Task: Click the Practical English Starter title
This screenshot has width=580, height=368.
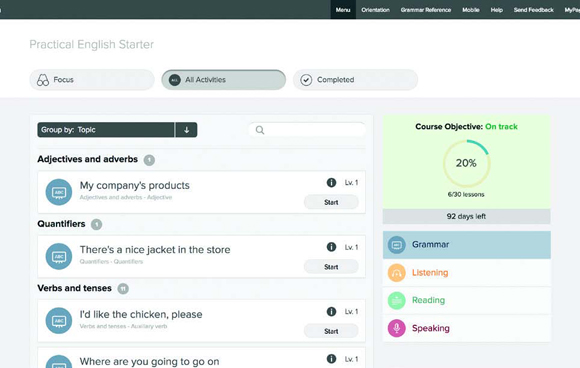Action: (x=91, y=44)
